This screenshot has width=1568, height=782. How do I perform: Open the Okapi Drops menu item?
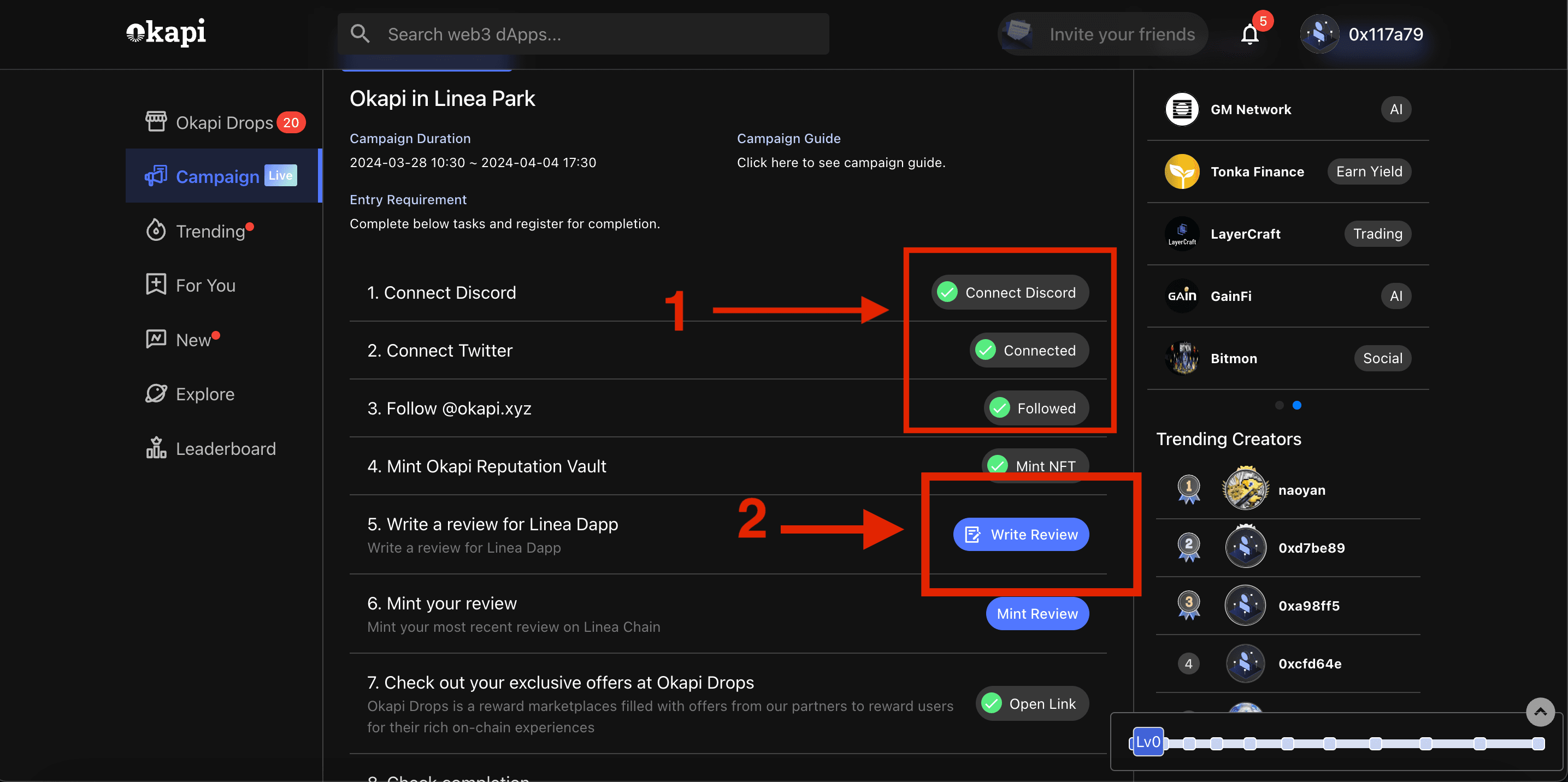click(x=224, y=122)
